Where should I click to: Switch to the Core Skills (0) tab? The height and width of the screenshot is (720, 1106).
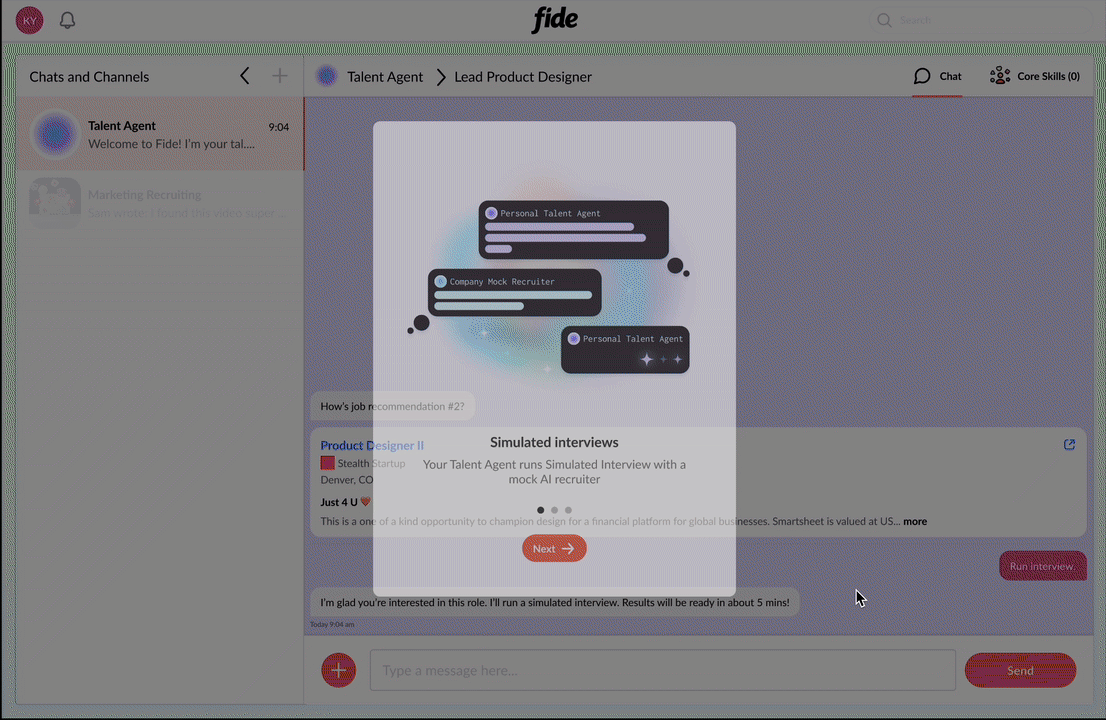click(x=1036, y=76)
